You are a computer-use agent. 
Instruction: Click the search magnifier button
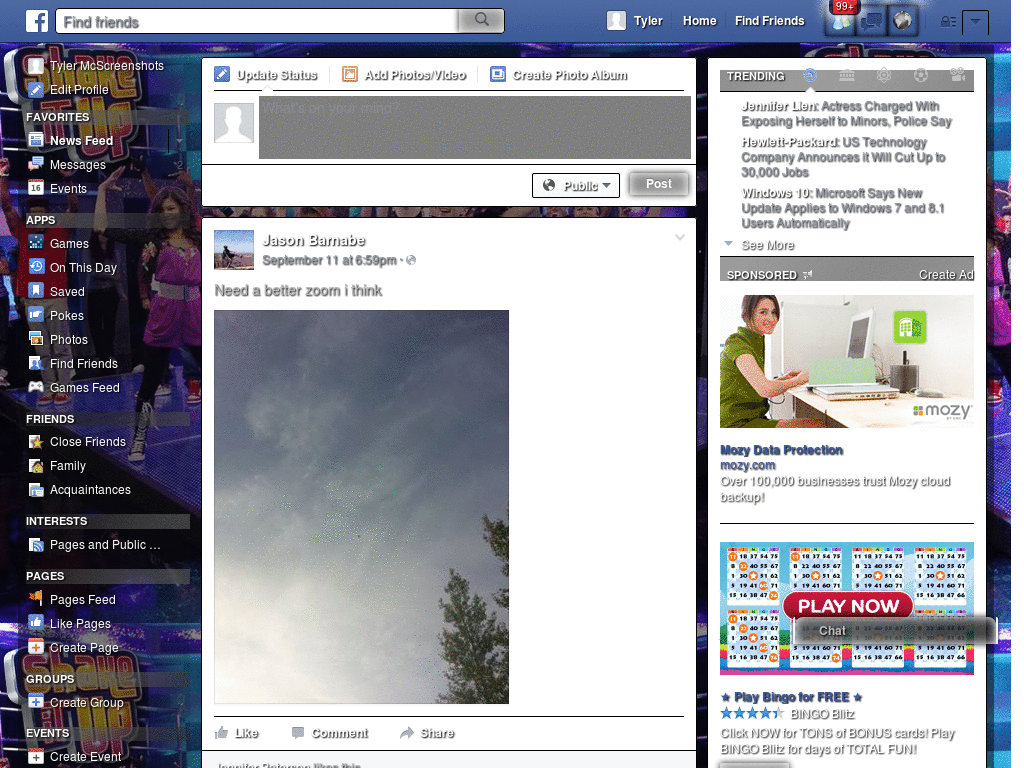[x=481, y=20]
